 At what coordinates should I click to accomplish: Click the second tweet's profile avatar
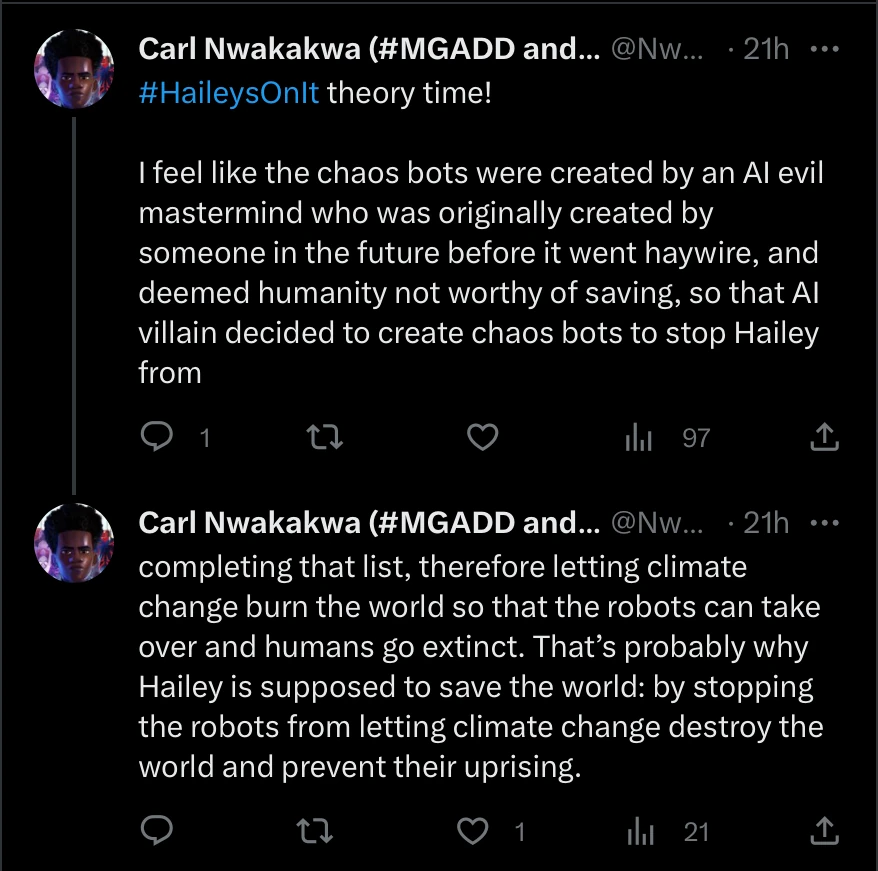pyautogui.click(x=74, y=542)
